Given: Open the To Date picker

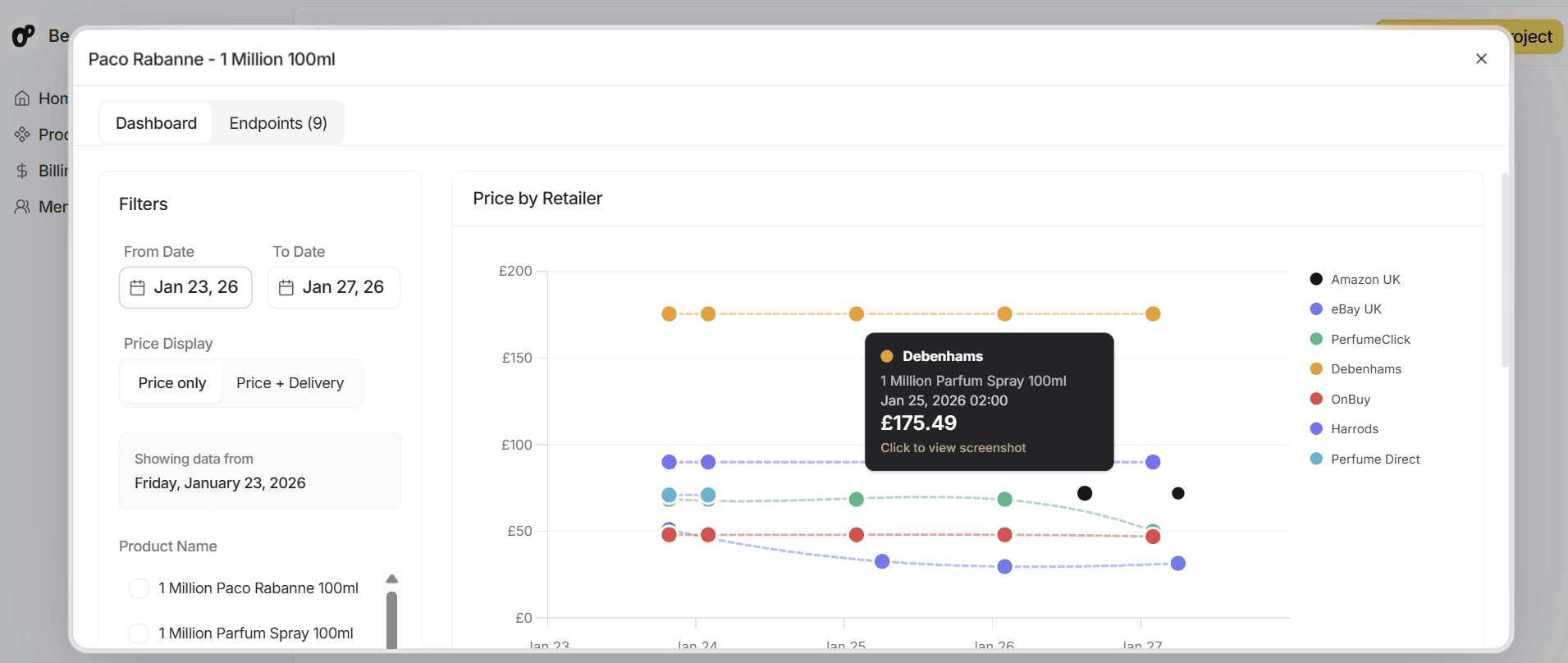Looking at the screenshot, I should pyautogui.click(x=334, y=287).
